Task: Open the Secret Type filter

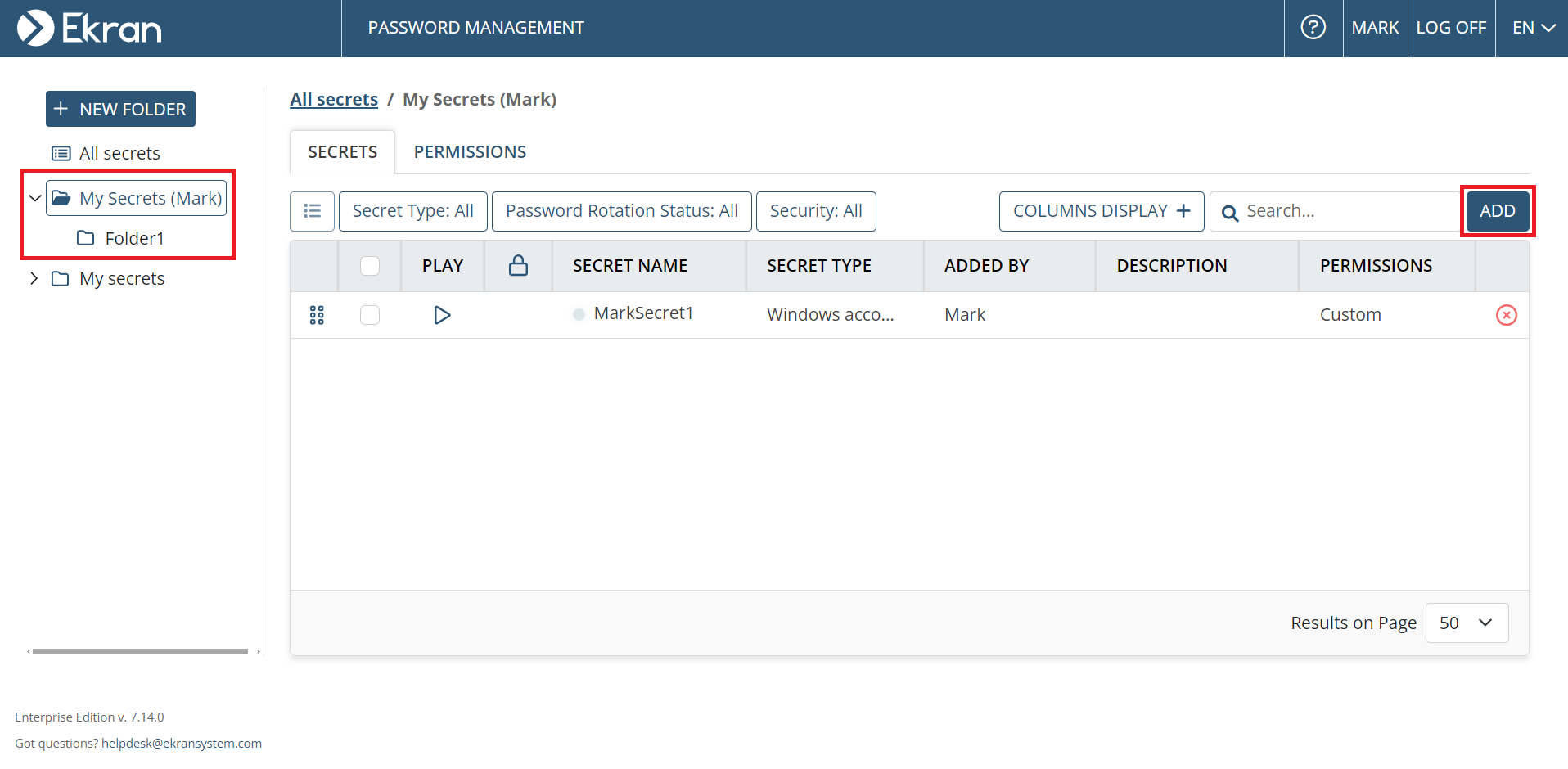Action: (x=412, y=211)
